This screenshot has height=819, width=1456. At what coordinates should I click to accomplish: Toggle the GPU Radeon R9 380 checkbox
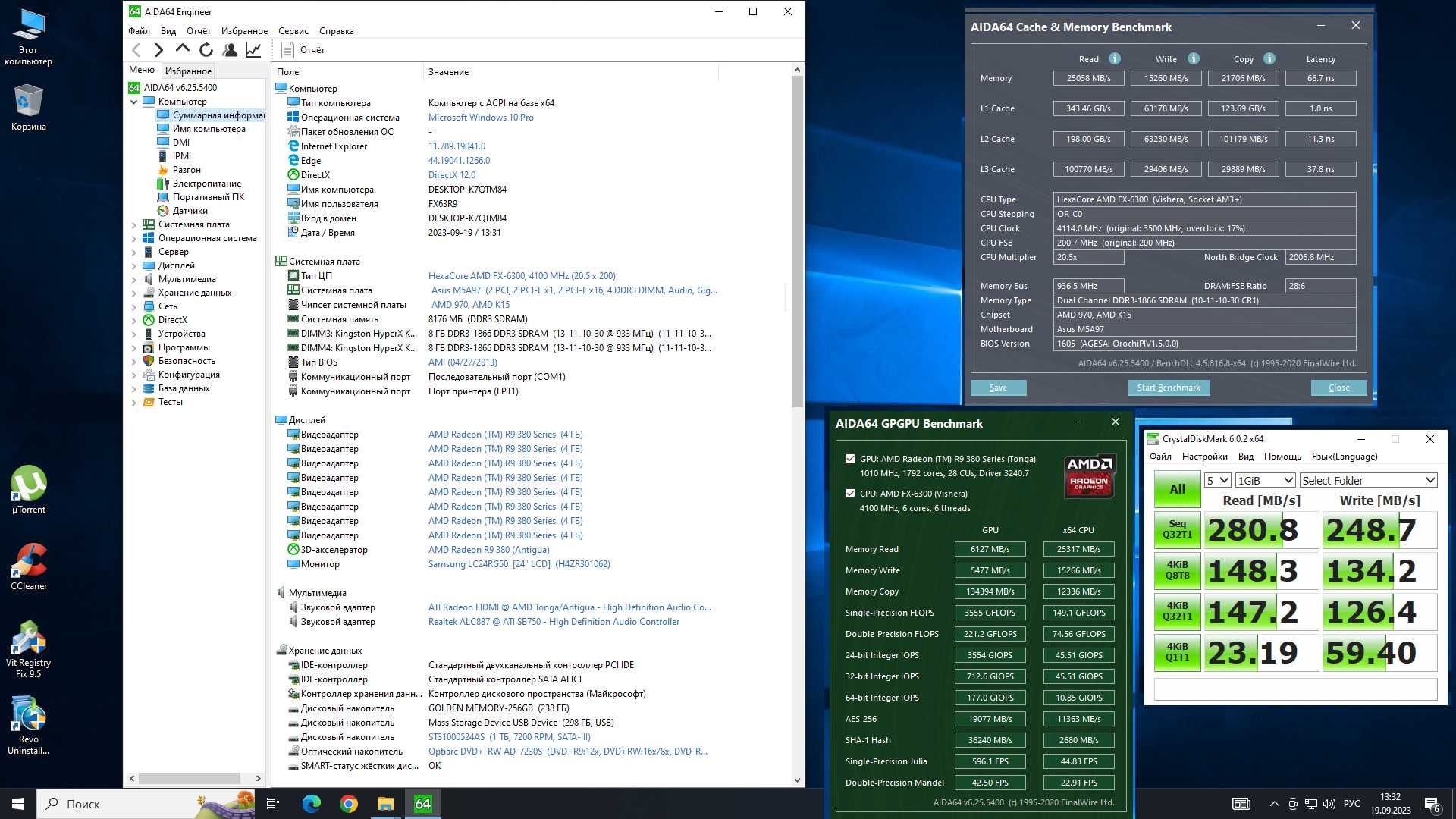[x=850, y=459]
